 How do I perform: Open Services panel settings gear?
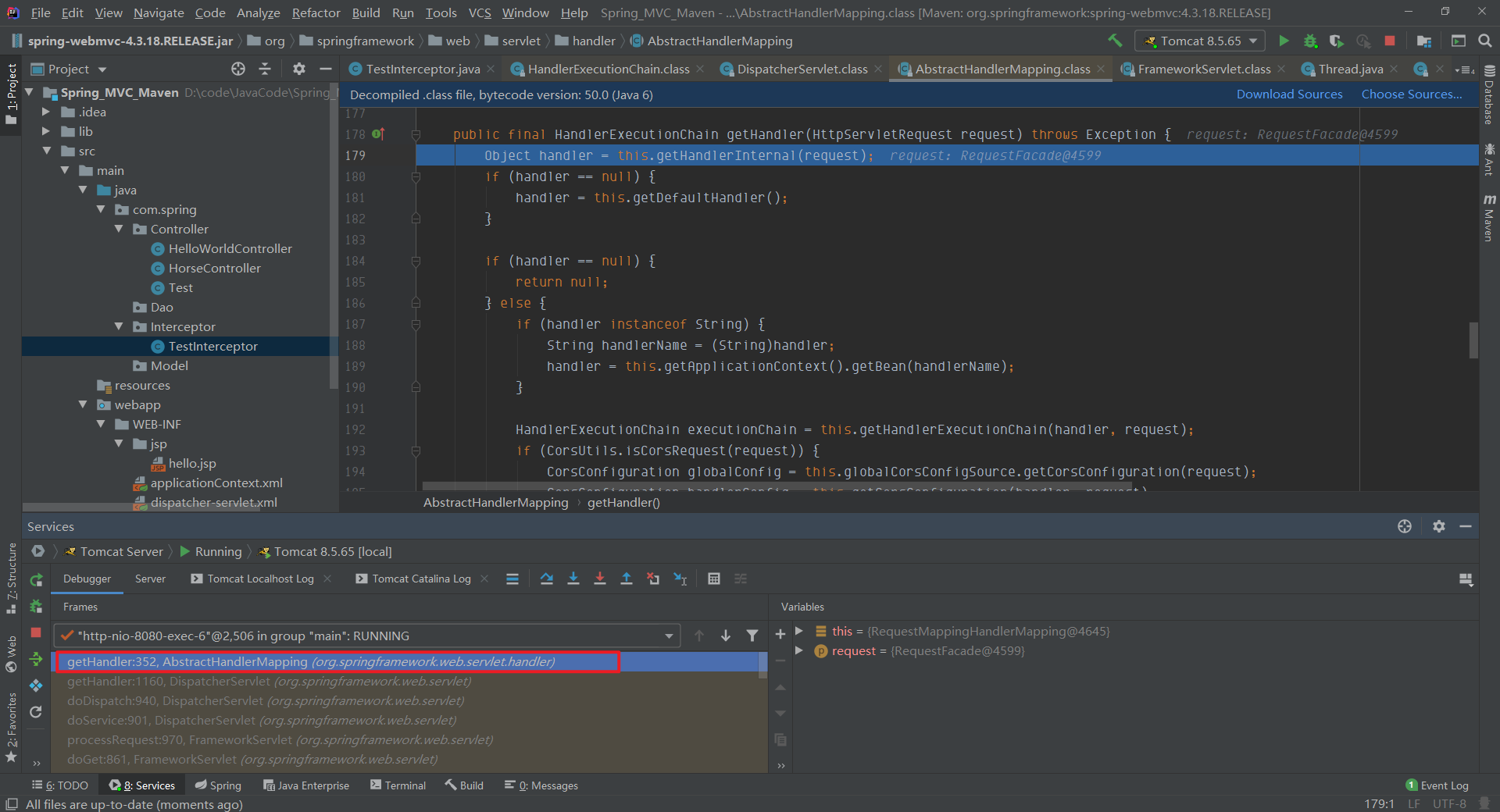pyautogui.click(x=1438, y=526)
